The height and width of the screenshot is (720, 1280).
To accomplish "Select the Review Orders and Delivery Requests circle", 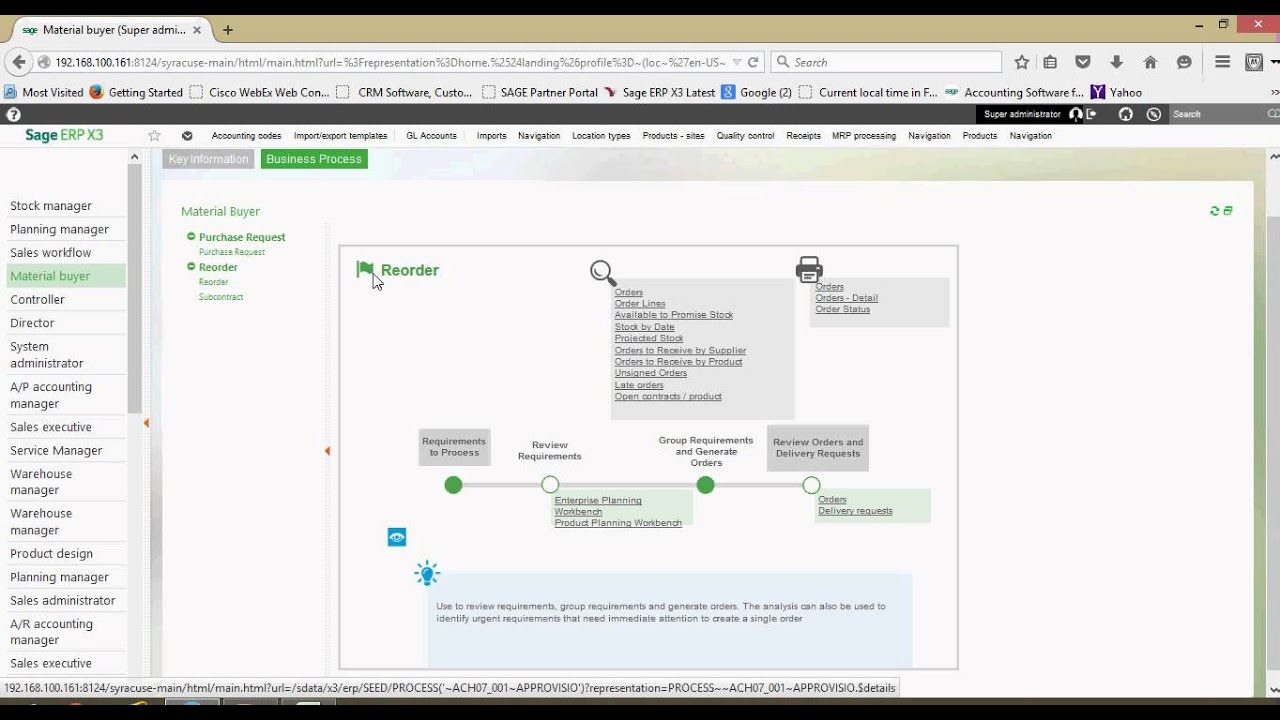I will pos(811,485).
